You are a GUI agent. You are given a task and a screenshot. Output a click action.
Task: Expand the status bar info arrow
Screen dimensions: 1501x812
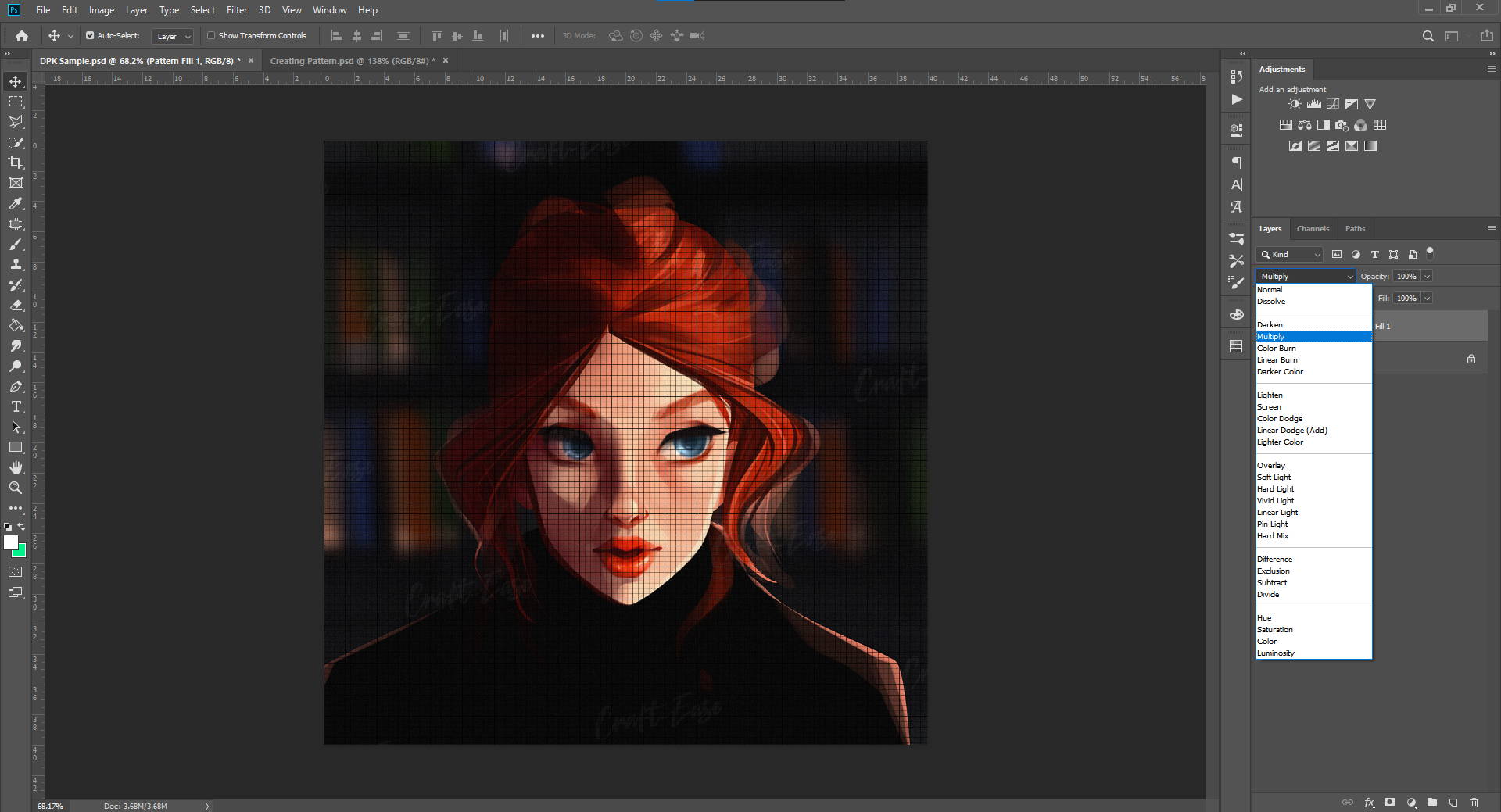[207, 806]
